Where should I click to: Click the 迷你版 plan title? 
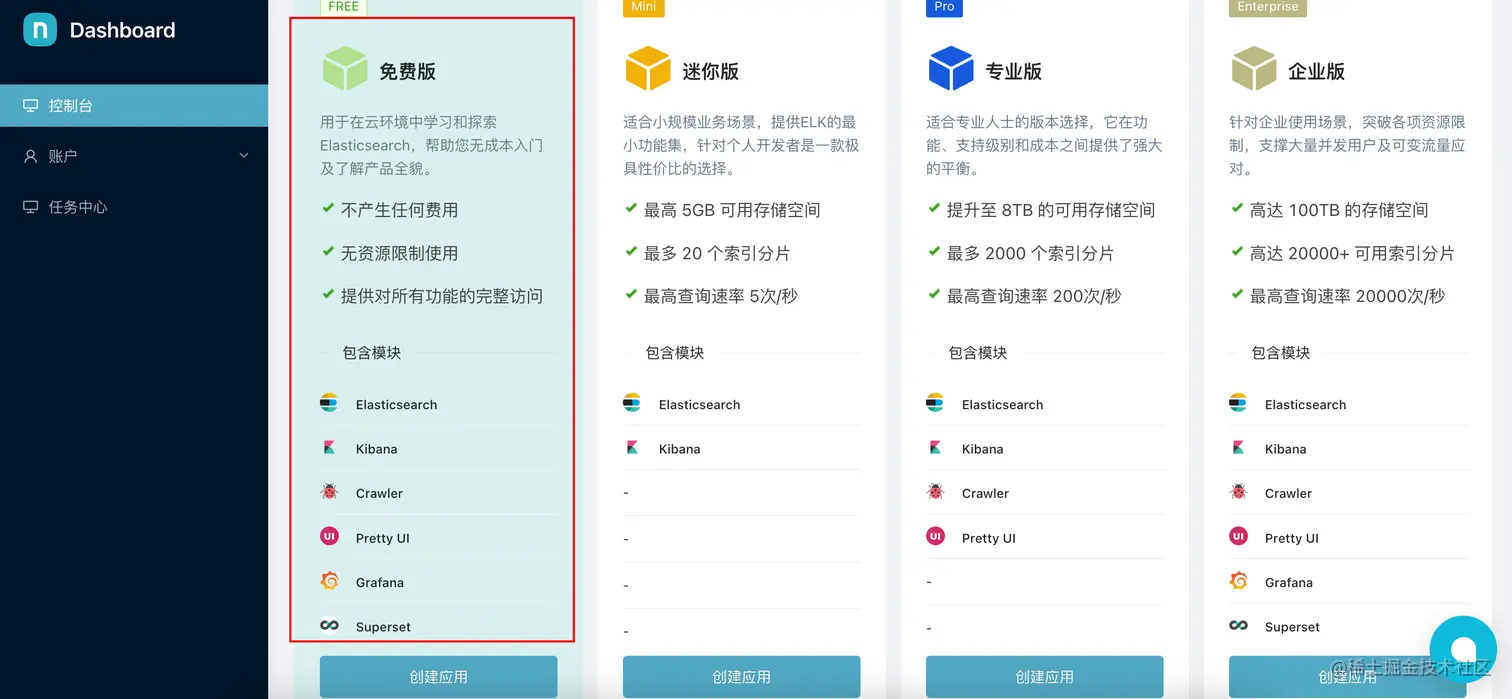(710, 71)
